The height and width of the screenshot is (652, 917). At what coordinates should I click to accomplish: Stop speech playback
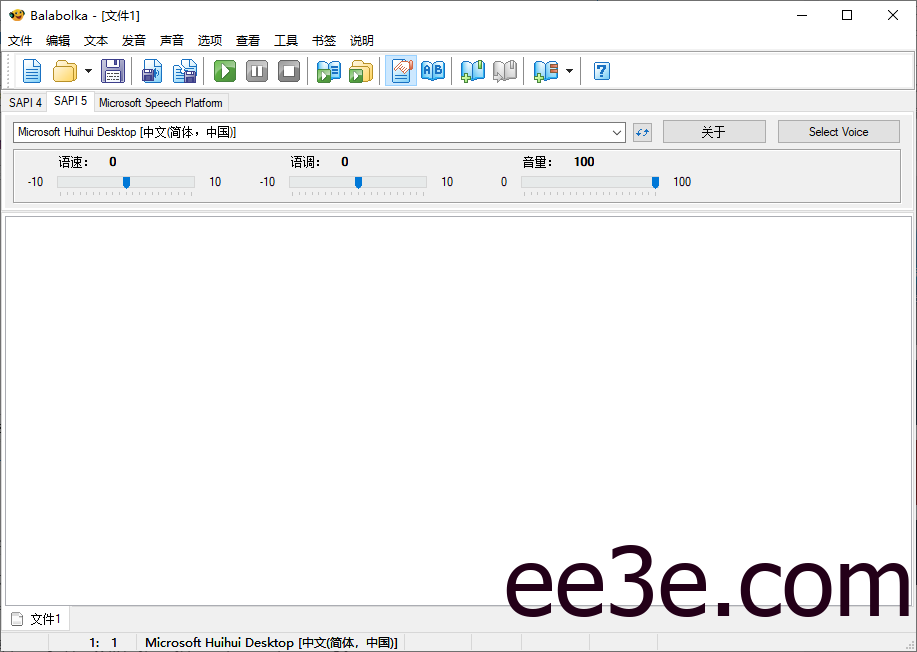tap(289, 71)
